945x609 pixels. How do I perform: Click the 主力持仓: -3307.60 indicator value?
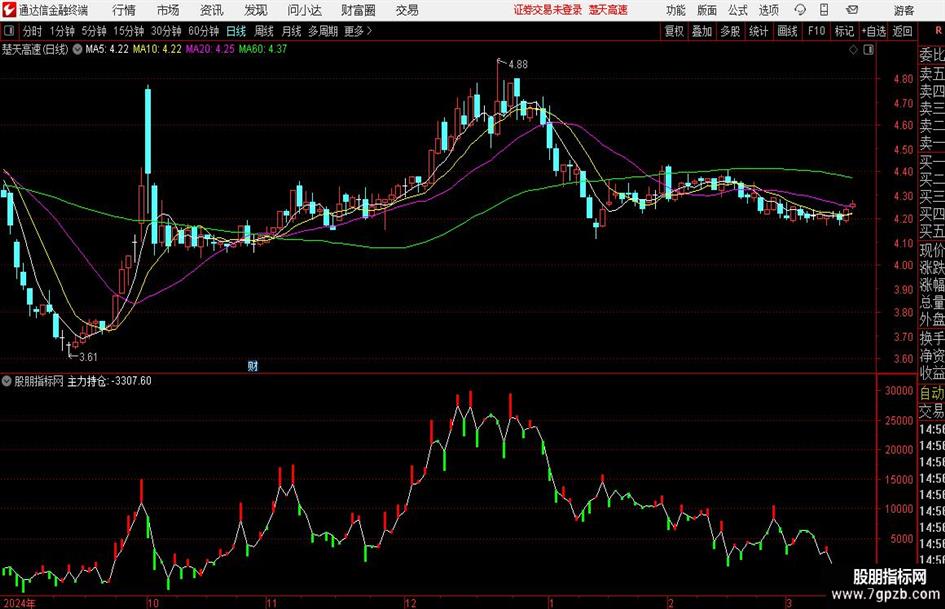pyautogui.click(x=109, y=381)
